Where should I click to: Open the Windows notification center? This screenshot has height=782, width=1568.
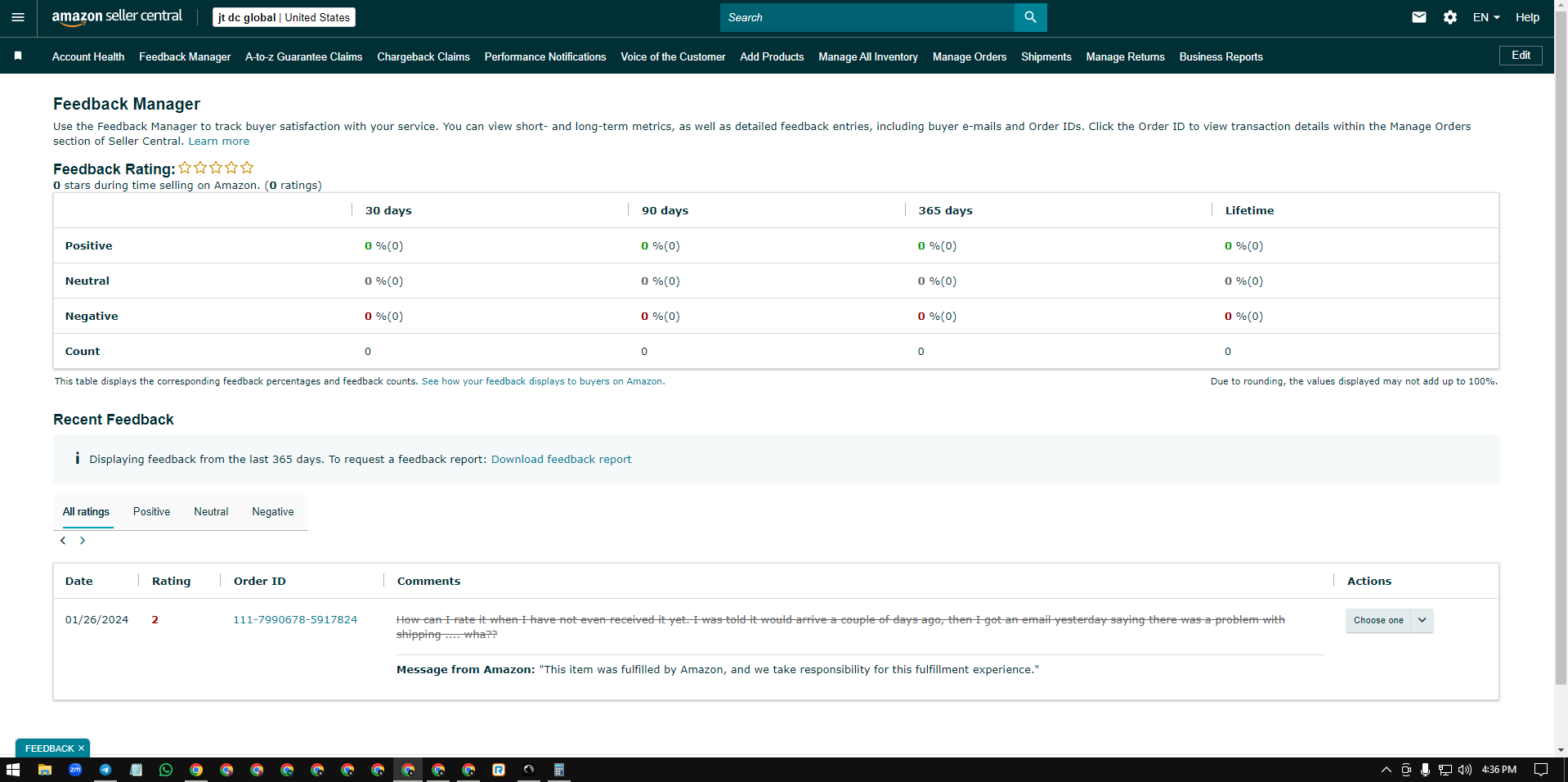point(1541,770)
